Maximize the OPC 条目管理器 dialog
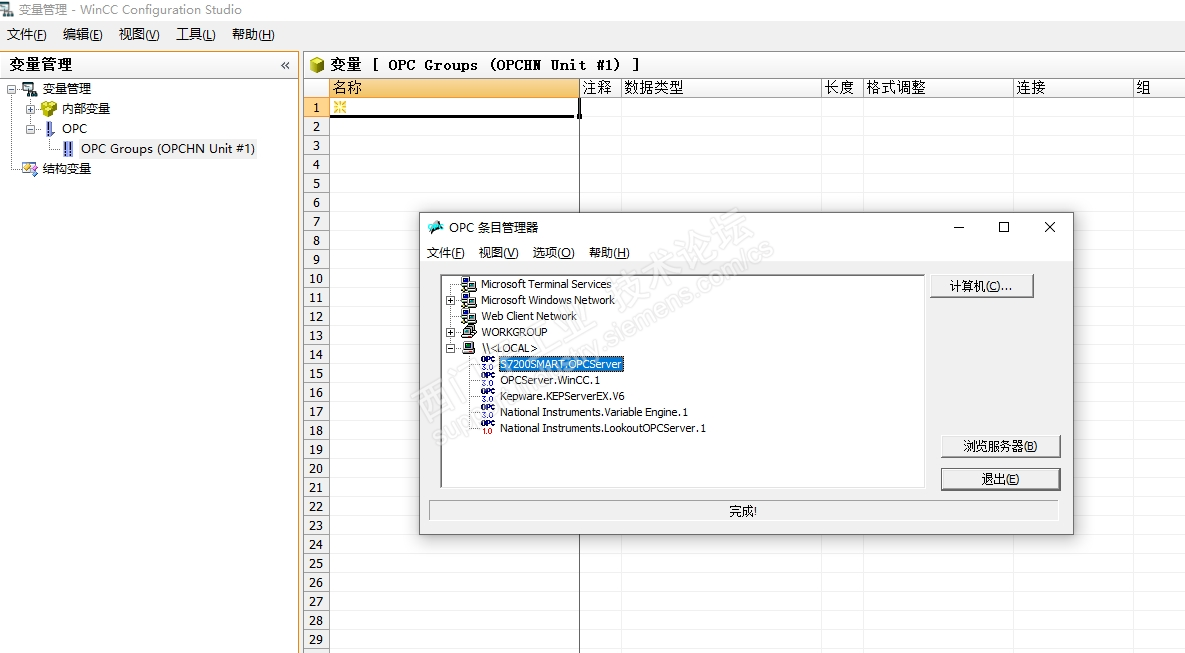This screenshot has width=1185, height=653. 1004,227
